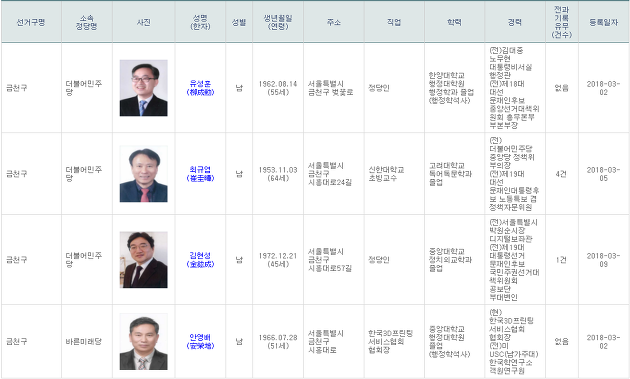Click registration date 2018-03-09
The image size is (630, 379).
(x=603, y=260)
